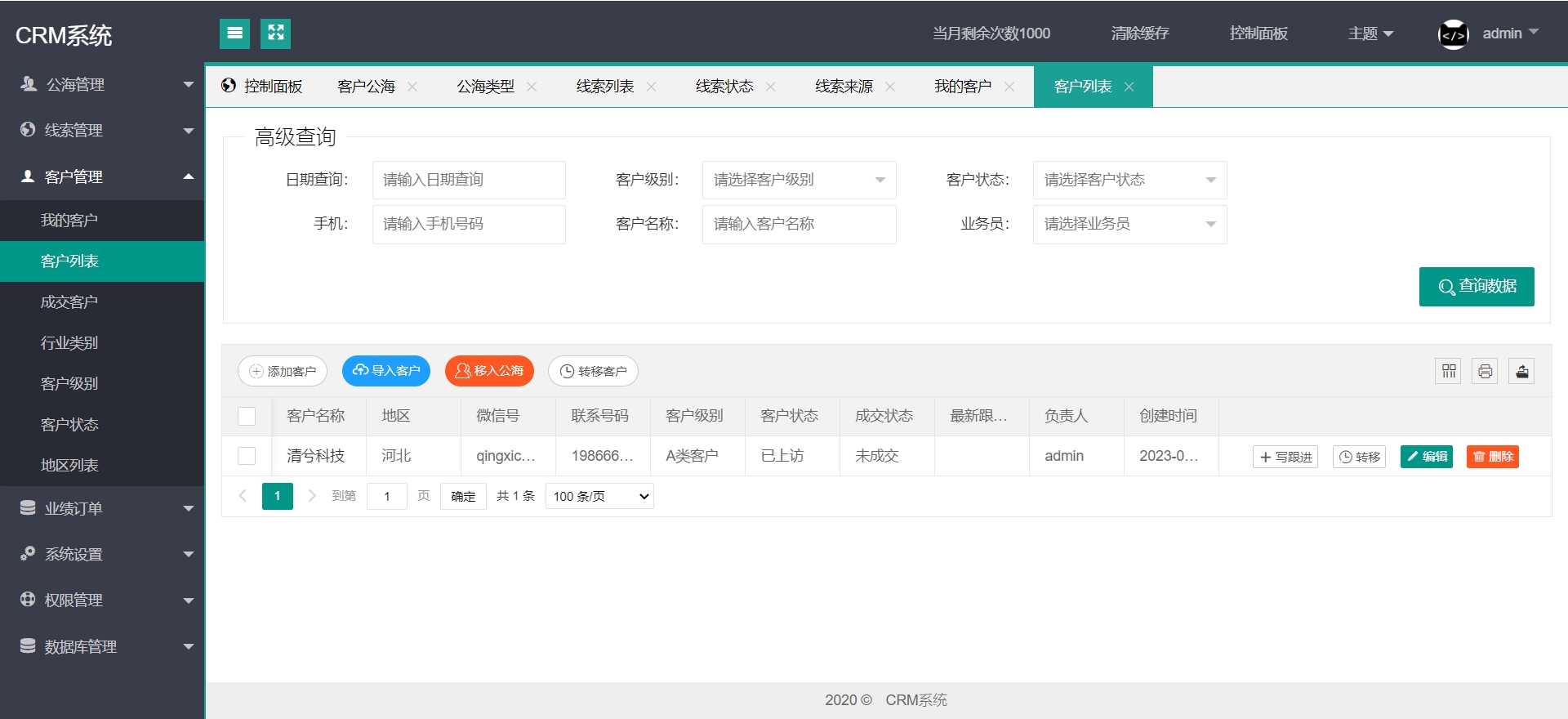Go to previous page arrow
The image size is (1568, 719).
[x=243, y=496]
